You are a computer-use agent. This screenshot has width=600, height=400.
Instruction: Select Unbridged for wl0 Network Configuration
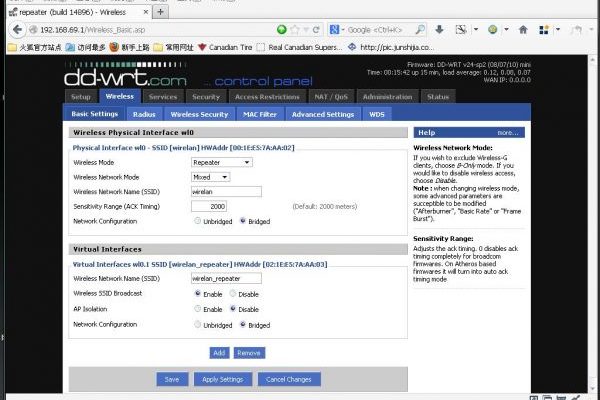tap(197, 221)
